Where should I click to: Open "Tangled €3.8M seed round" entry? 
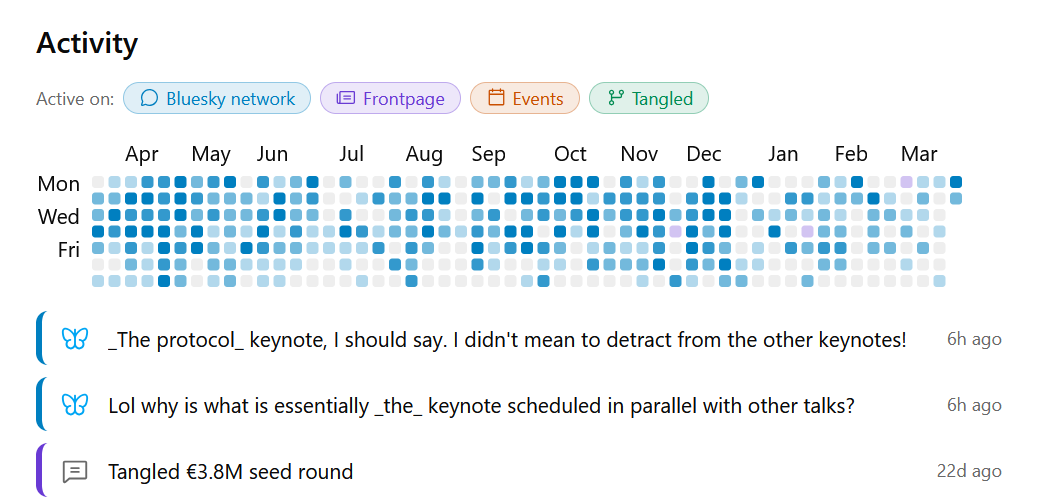click(230, 471)
